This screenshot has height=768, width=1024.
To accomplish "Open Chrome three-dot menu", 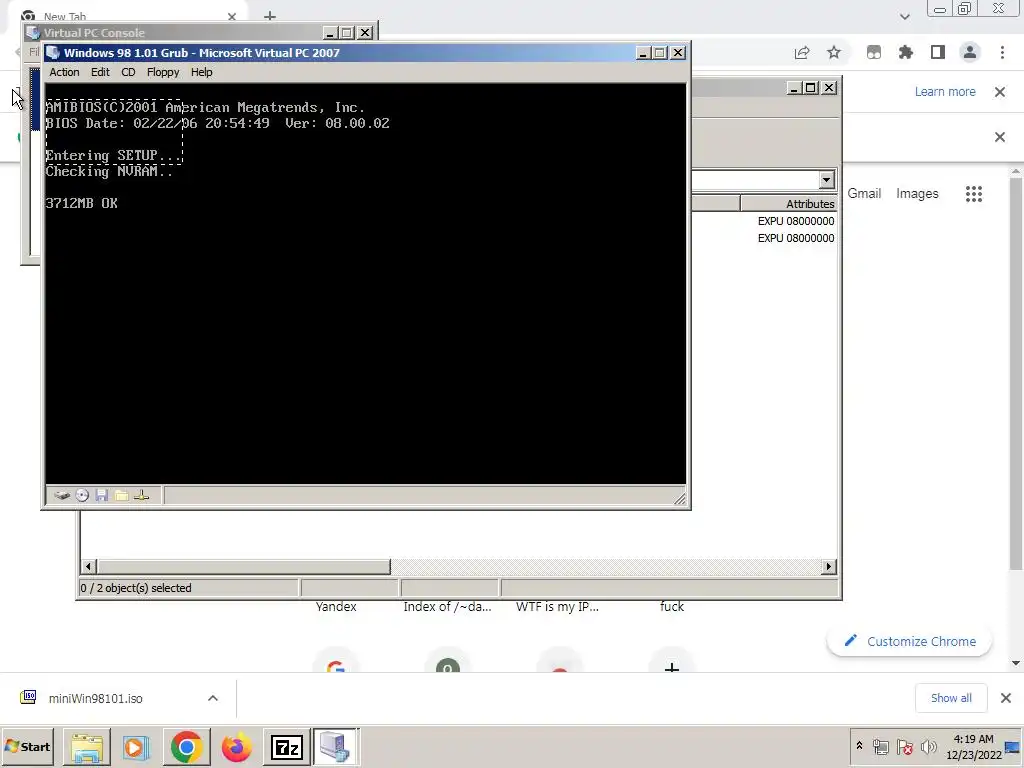I will point(1002,53).
